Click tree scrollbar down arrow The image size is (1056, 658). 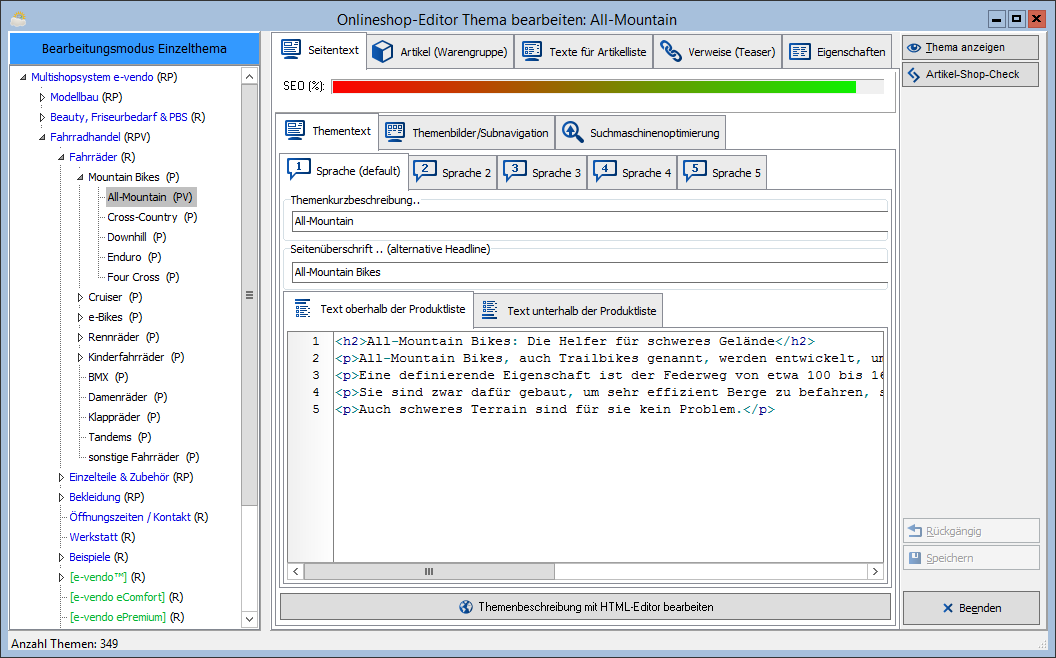[249, 619]
